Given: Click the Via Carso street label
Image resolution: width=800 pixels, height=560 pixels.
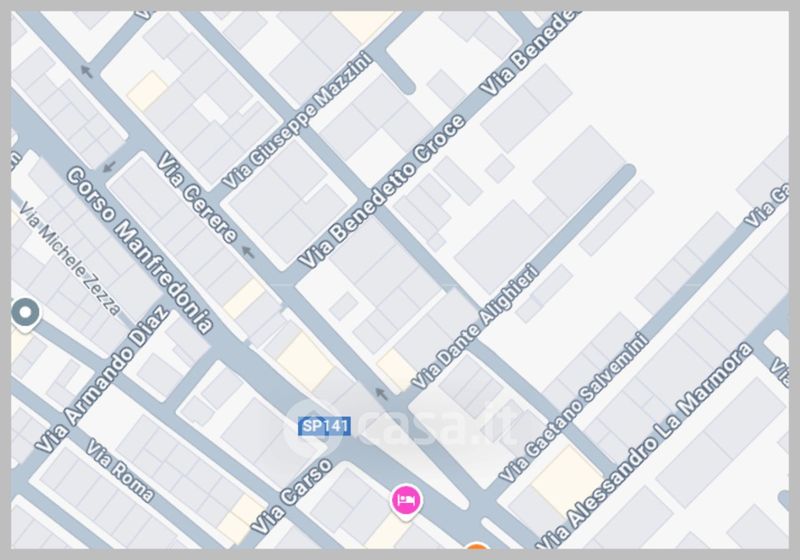Looking at the screenshot, I should (x=292, y=496).
